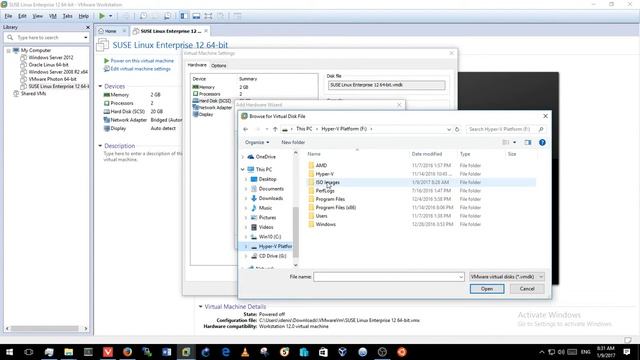Select the AMD folder

(x=321, y=165)
